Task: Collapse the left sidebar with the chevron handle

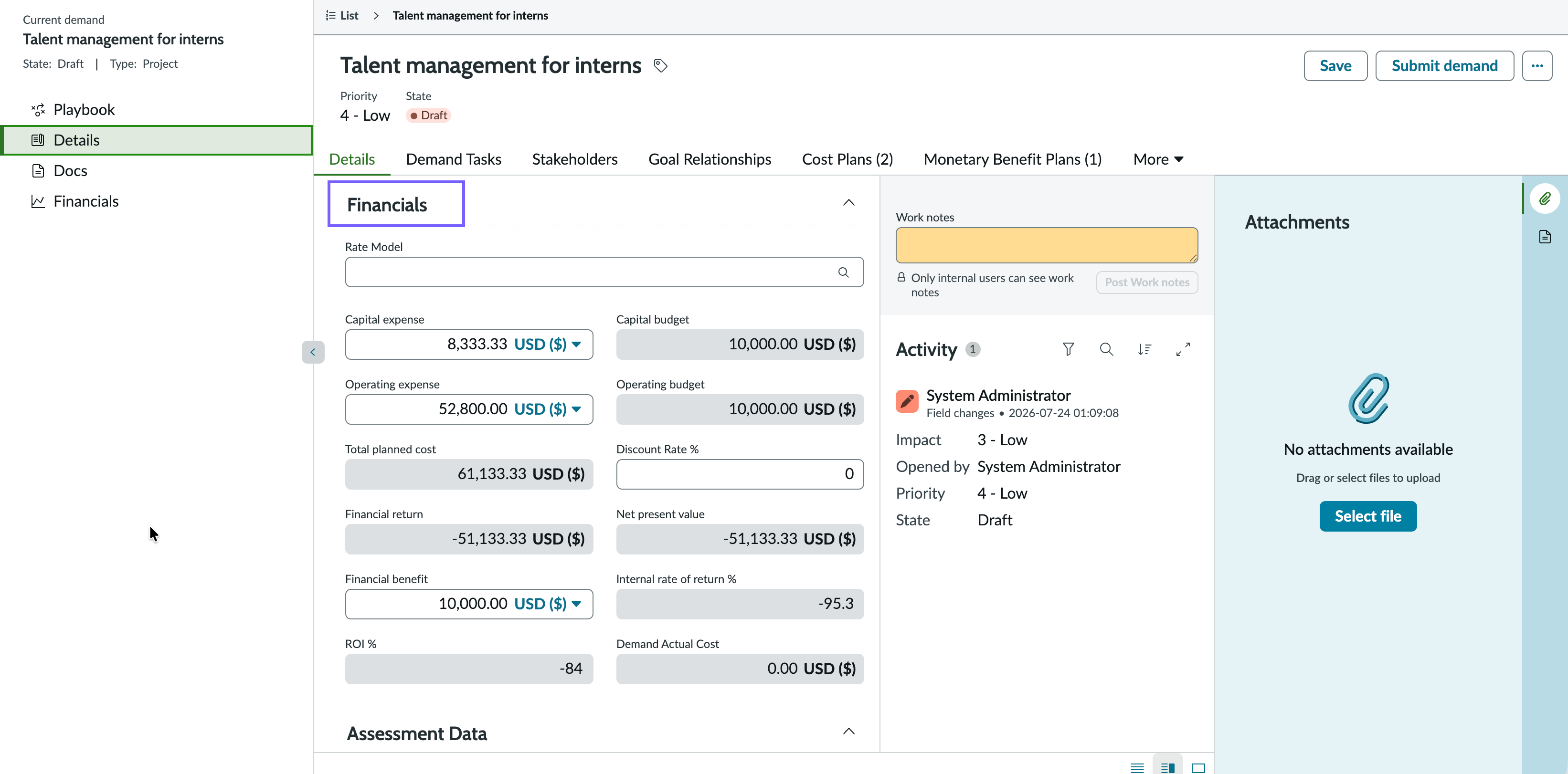Action: (313, 352)
